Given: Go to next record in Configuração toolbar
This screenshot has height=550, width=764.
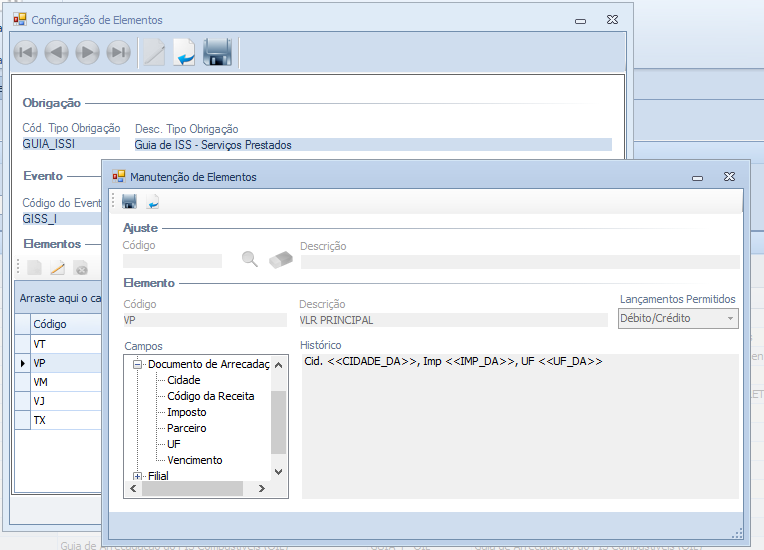Looking at the screenshot, I should (88, 52).
